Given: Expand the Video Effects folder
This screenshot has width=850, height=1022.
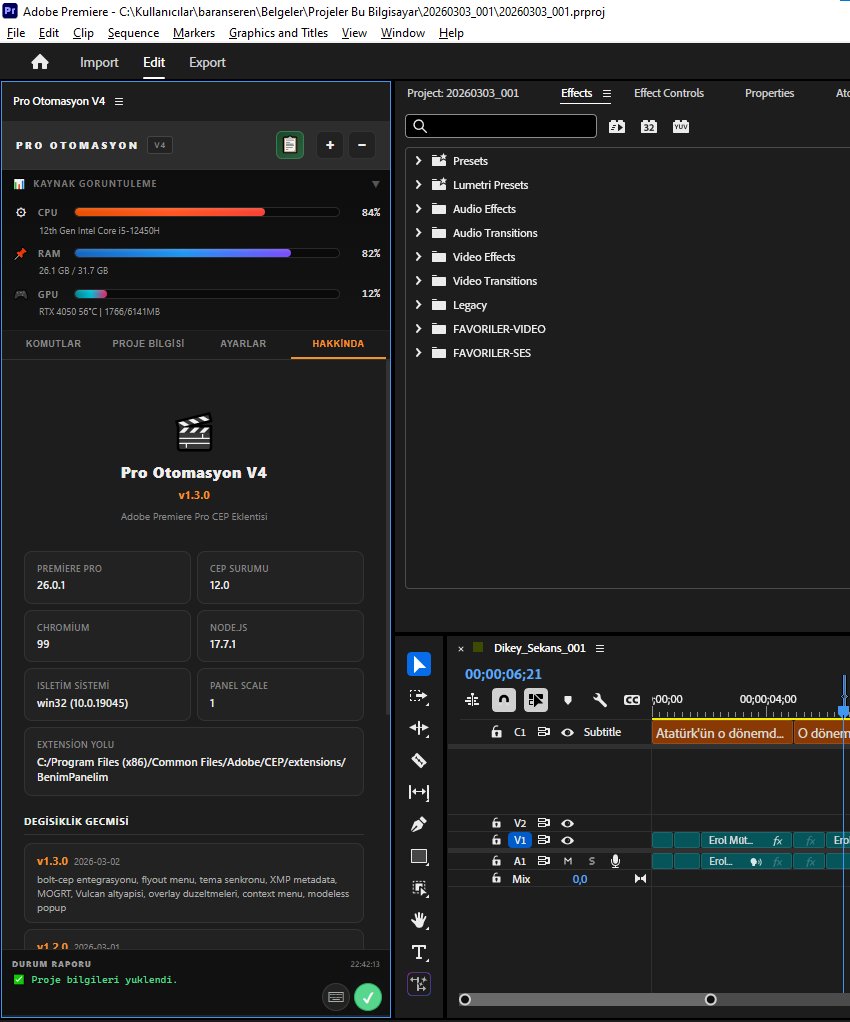Looking at the screenshot, I should tap(418, 257).
